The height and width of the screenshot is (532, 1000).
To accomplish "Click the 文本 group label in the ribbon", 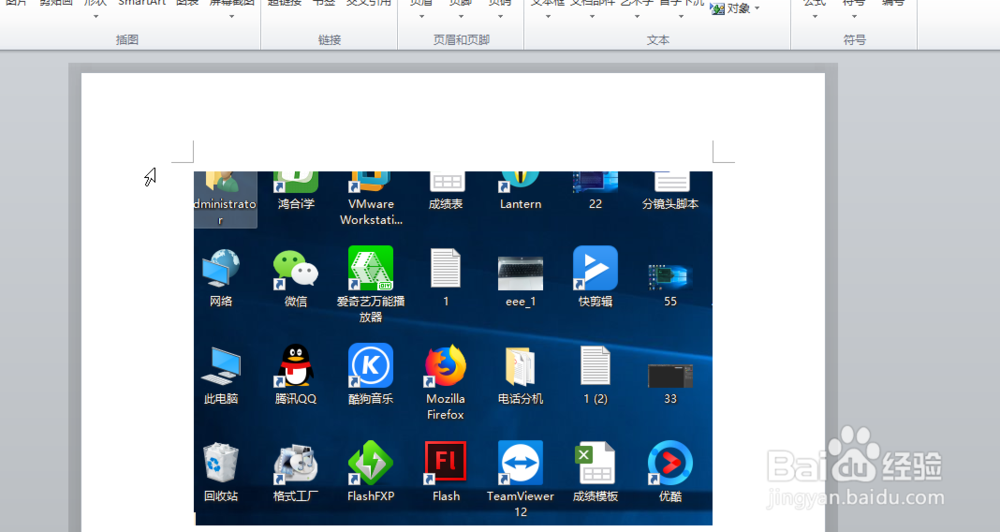I will (658, 40).
